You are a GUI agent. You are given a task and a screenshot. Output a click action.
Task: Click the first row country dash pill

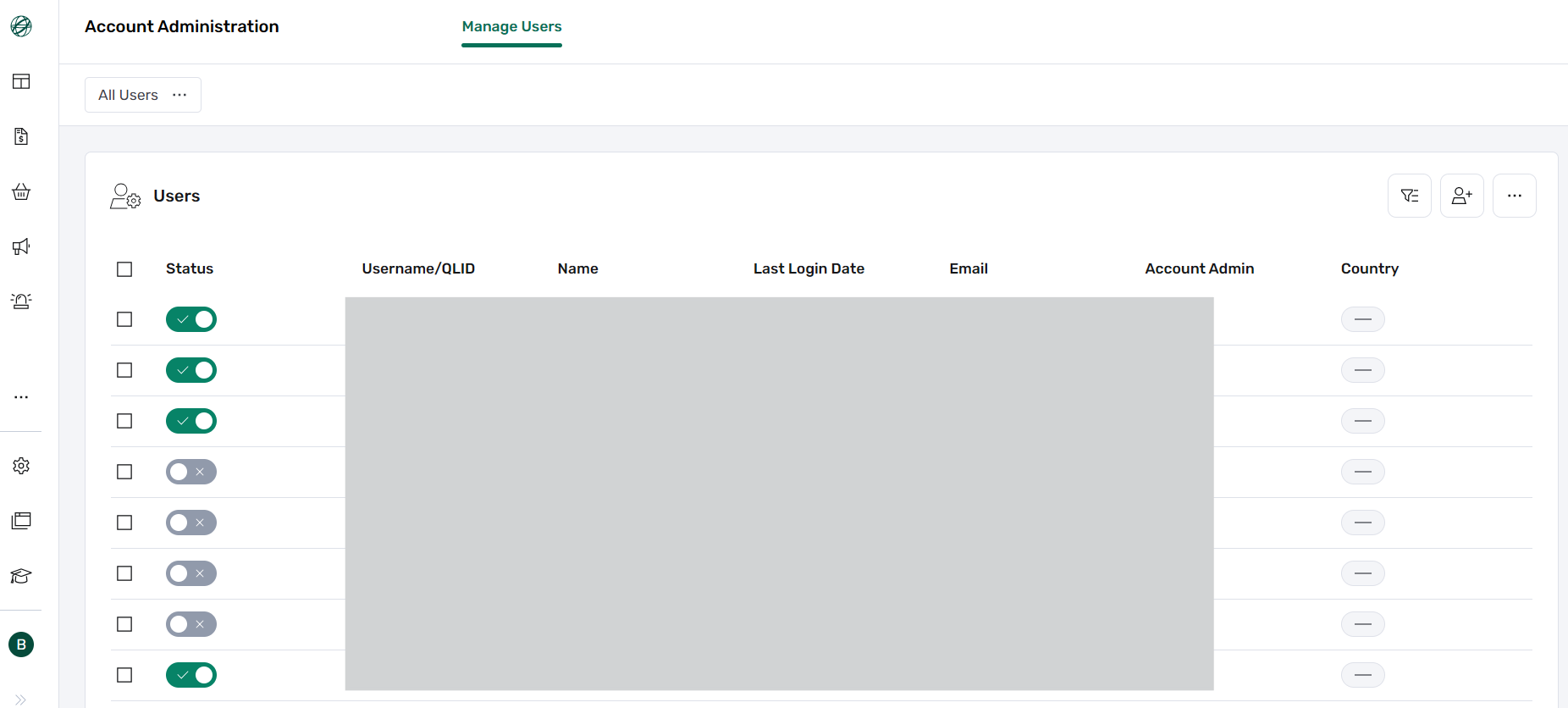1363,319
